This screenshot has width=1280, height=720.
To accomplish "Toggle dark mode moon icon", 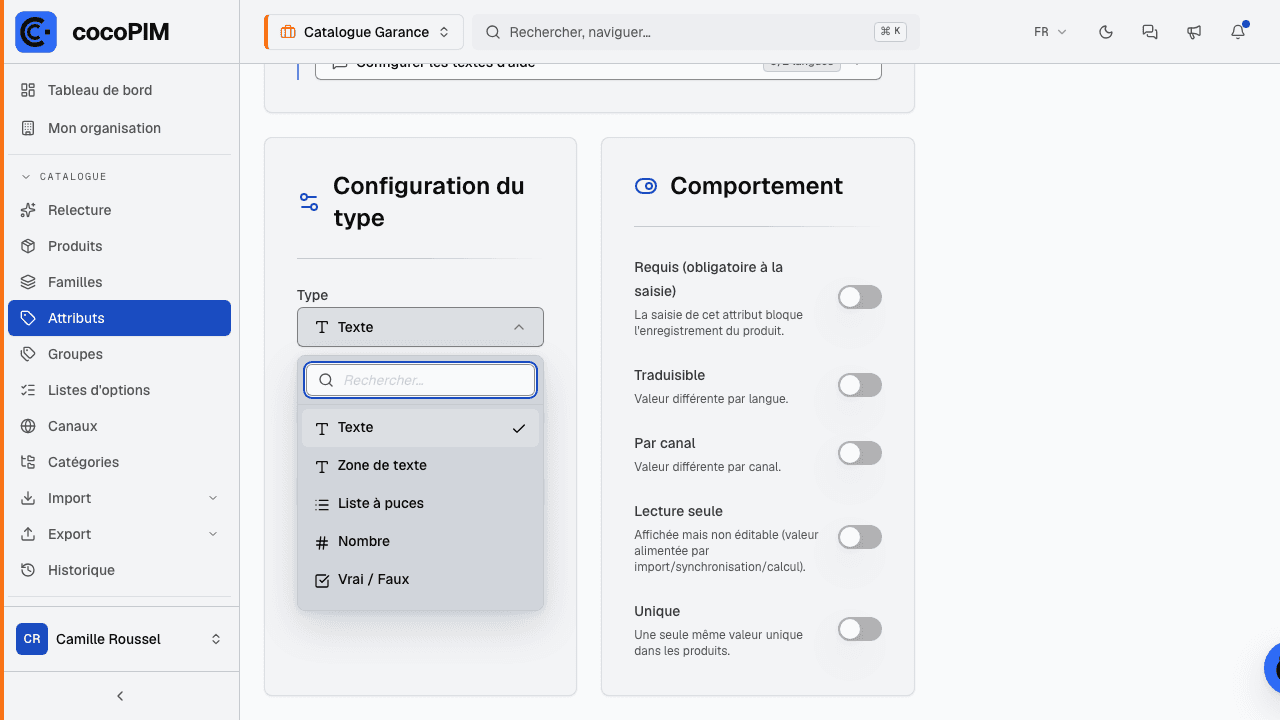I will [1106, 32].
